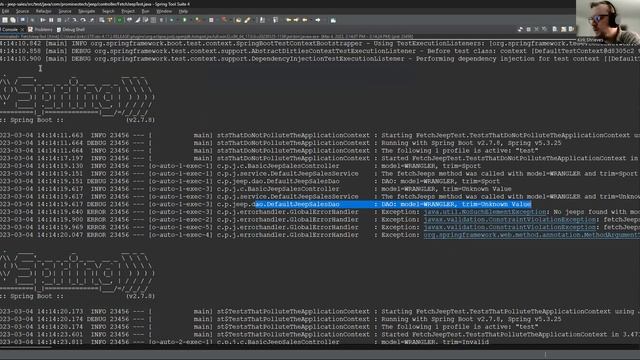Click the Step Over debug icon
Viewport: 640px width, 360px height.
pos(83,20)
